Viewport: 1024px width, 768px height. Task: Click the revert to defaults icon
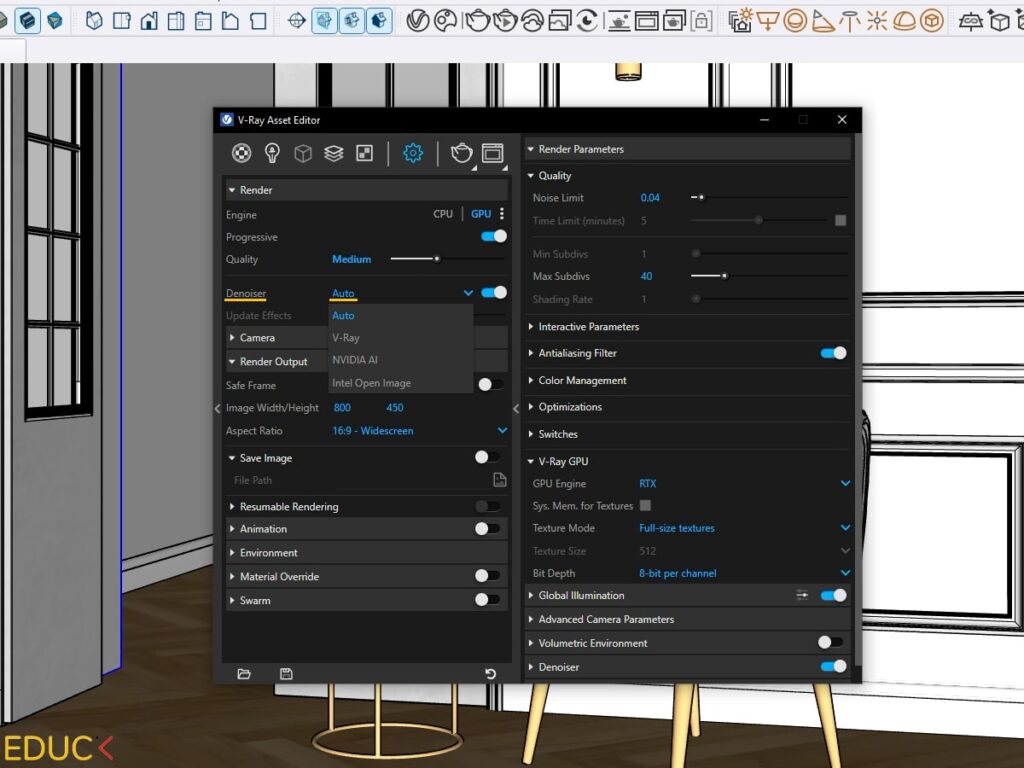(490, 674)
